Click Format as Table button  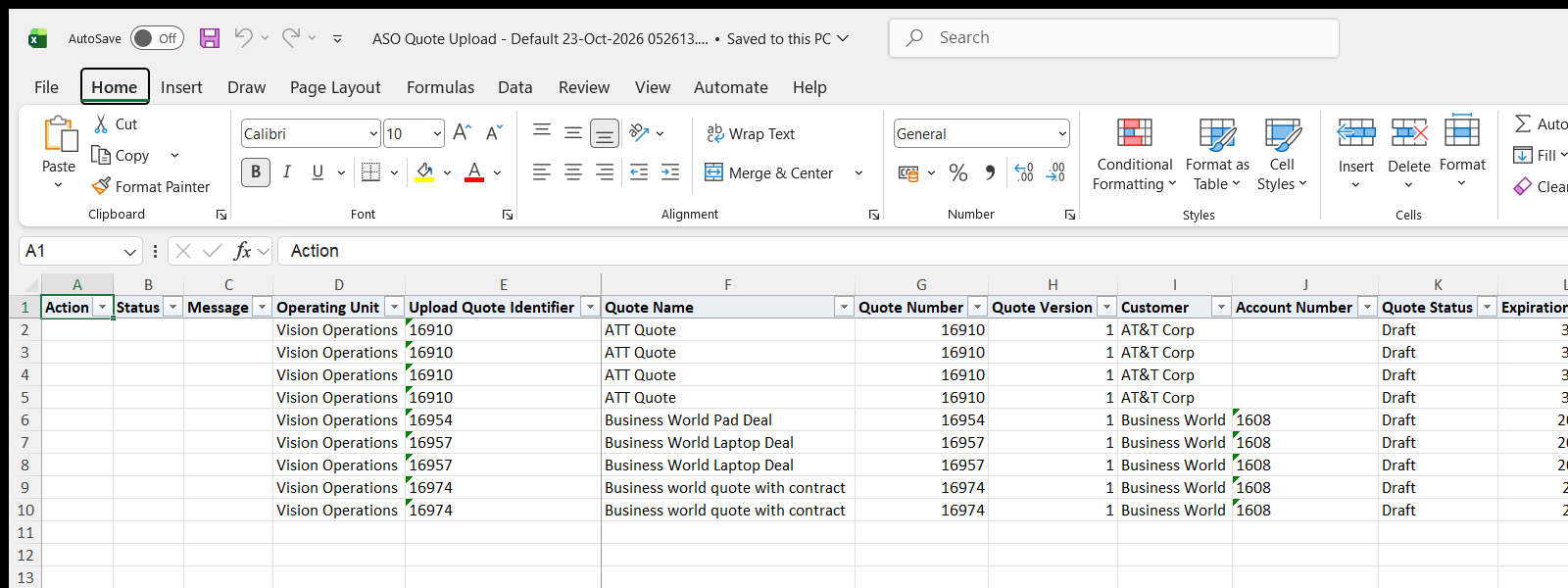[1217, 155]
